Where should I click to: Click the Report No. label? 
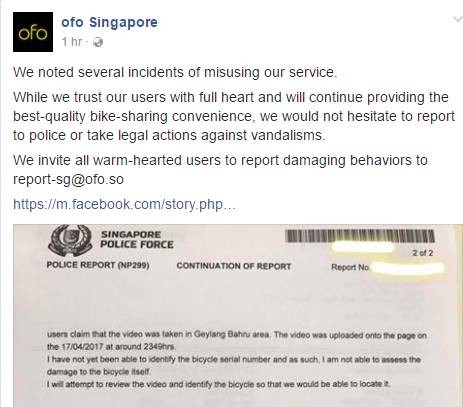tap(350, 267)
